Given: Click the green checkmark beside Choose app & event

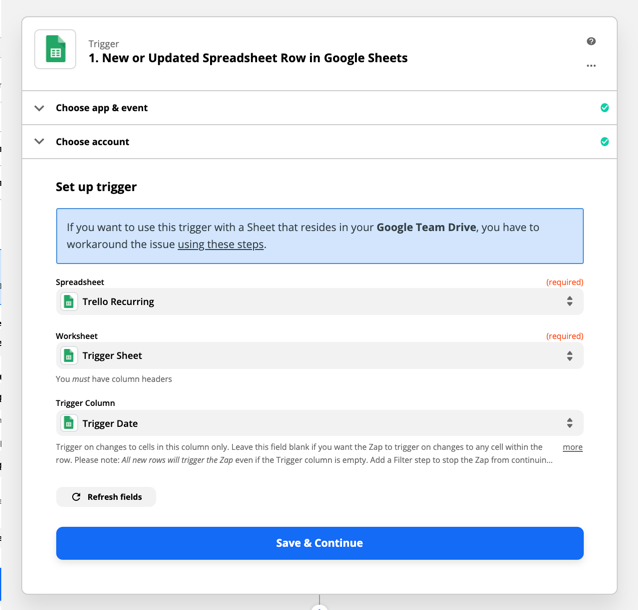Looking at the screenshot, I should (605, 107).
